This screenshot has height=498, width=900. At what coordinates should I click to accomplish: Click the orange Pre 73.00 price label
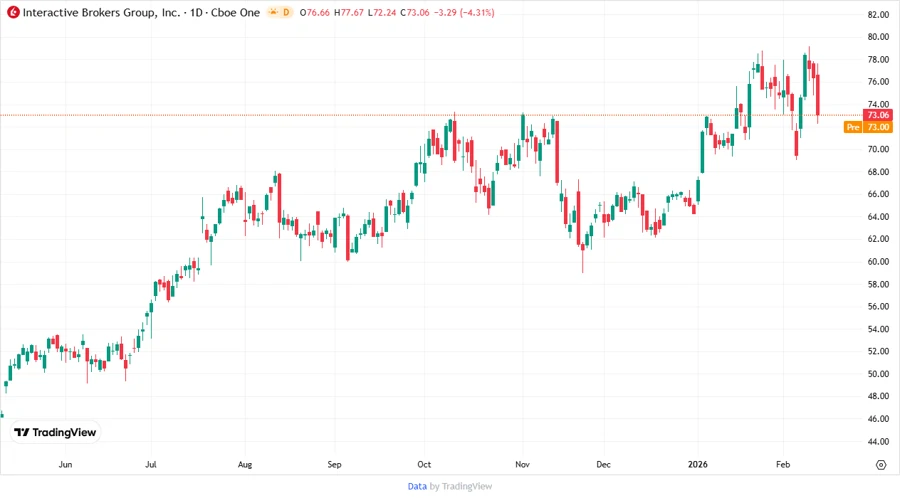868,127
